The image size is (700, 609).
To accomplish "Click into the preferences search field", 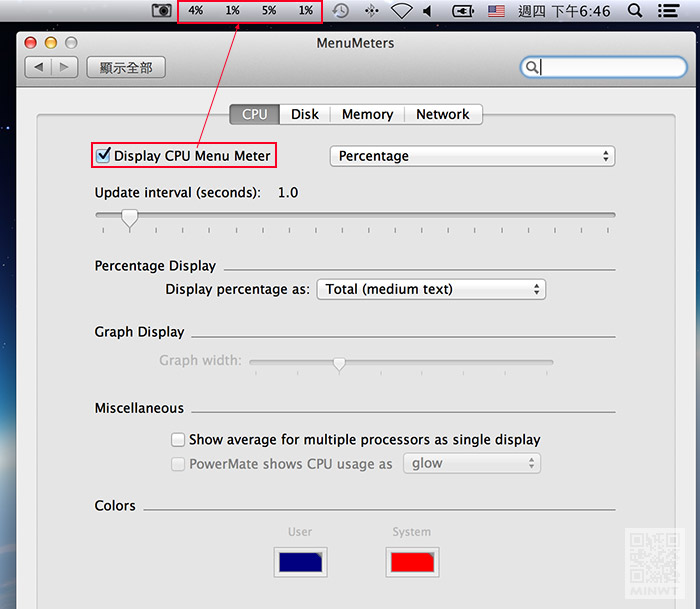I will (x=603, y=67).
